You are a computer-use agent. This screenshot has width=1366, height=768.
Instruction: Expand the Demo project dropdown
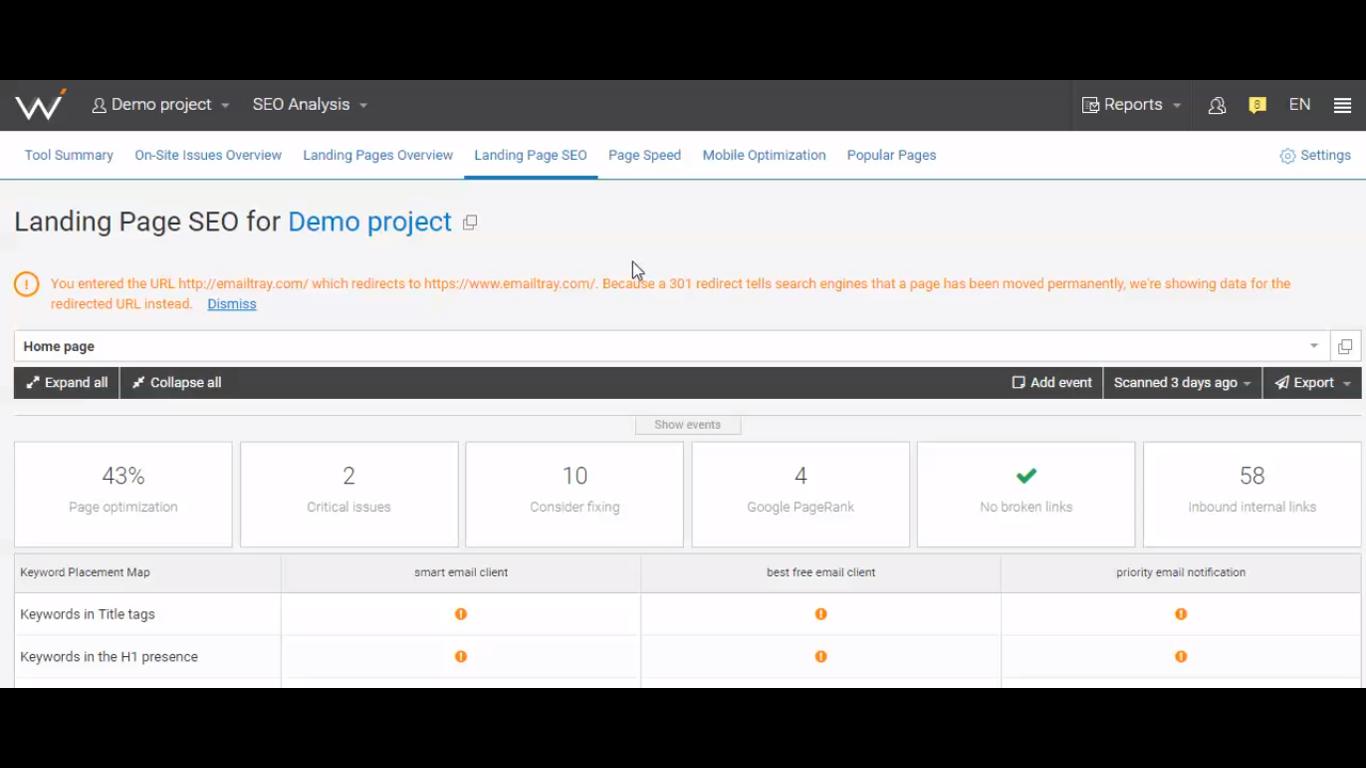[x=161, y=105]
